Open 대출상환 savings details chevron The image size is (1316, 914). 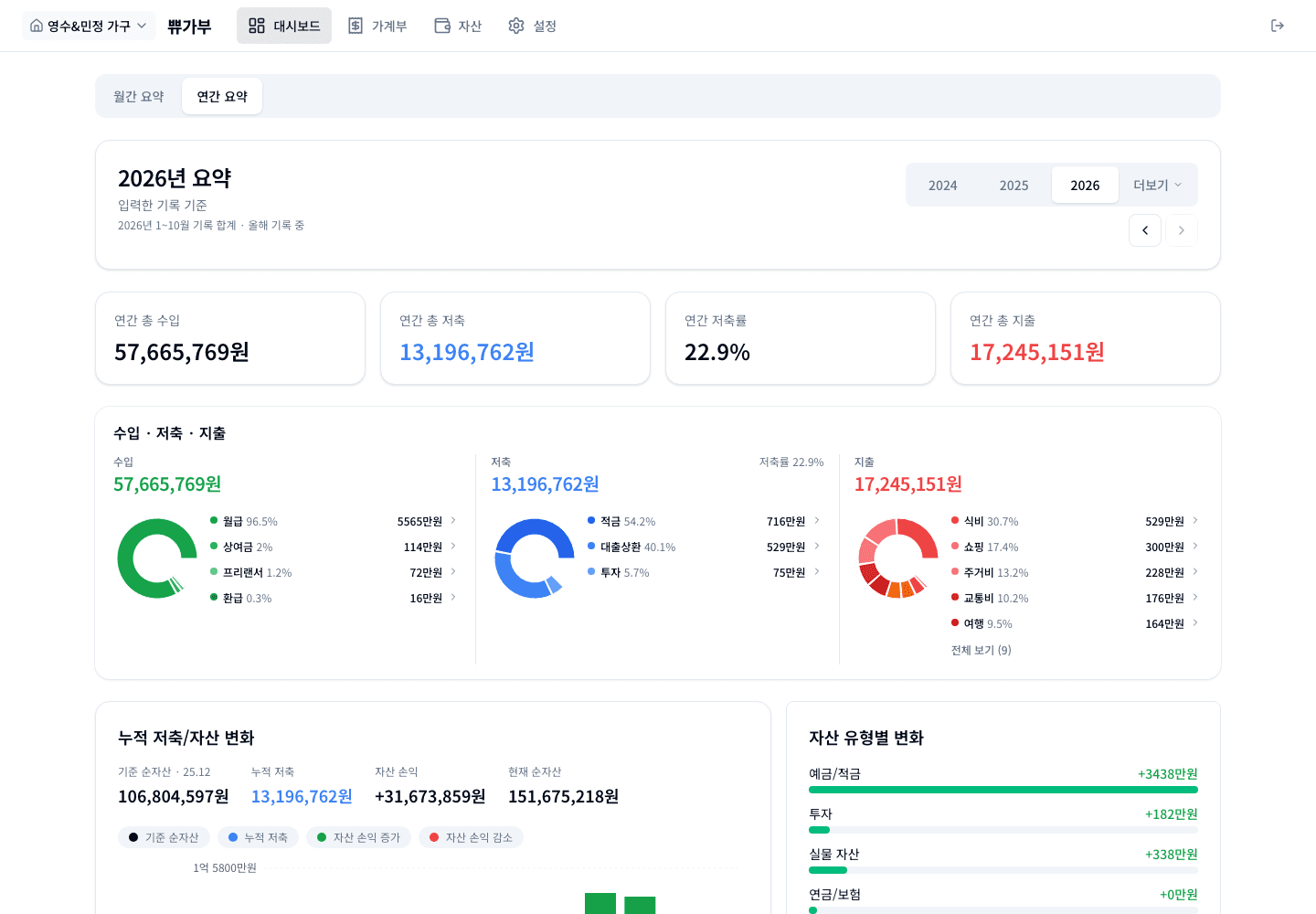click(817, 547)
